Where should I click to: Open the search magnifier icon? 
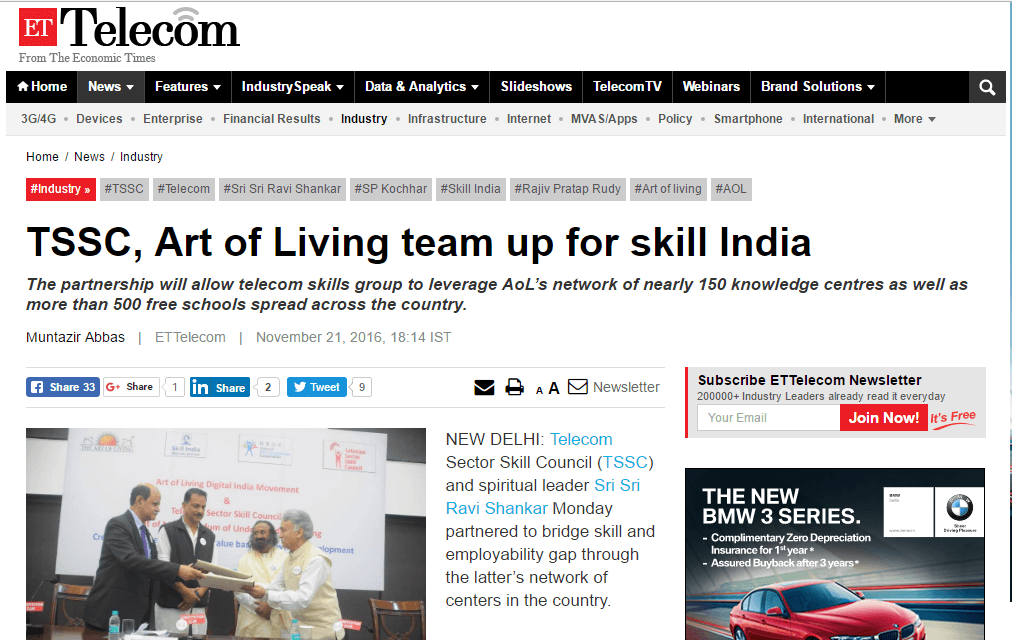[x=987, y=87]
